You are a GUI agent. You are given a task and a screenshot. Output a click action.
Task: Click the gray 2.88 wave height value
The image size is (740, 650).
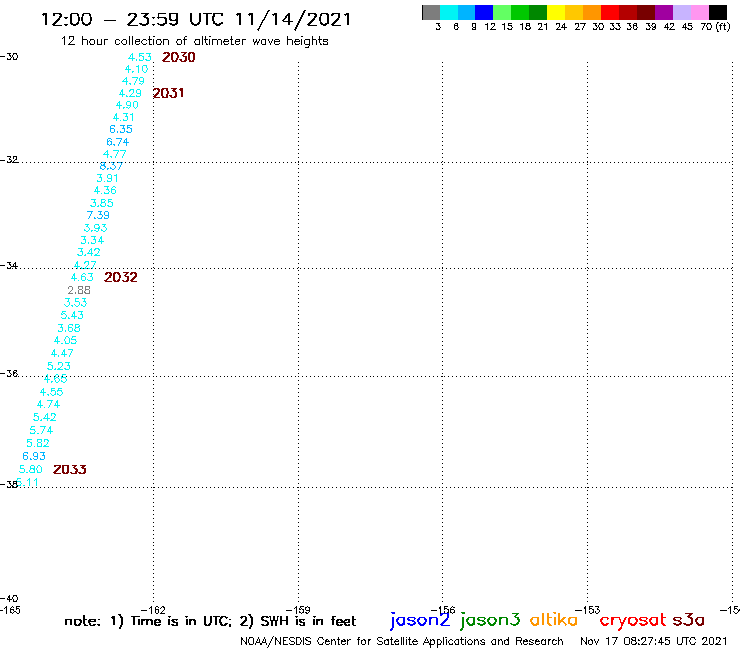[x=79, y=290]
